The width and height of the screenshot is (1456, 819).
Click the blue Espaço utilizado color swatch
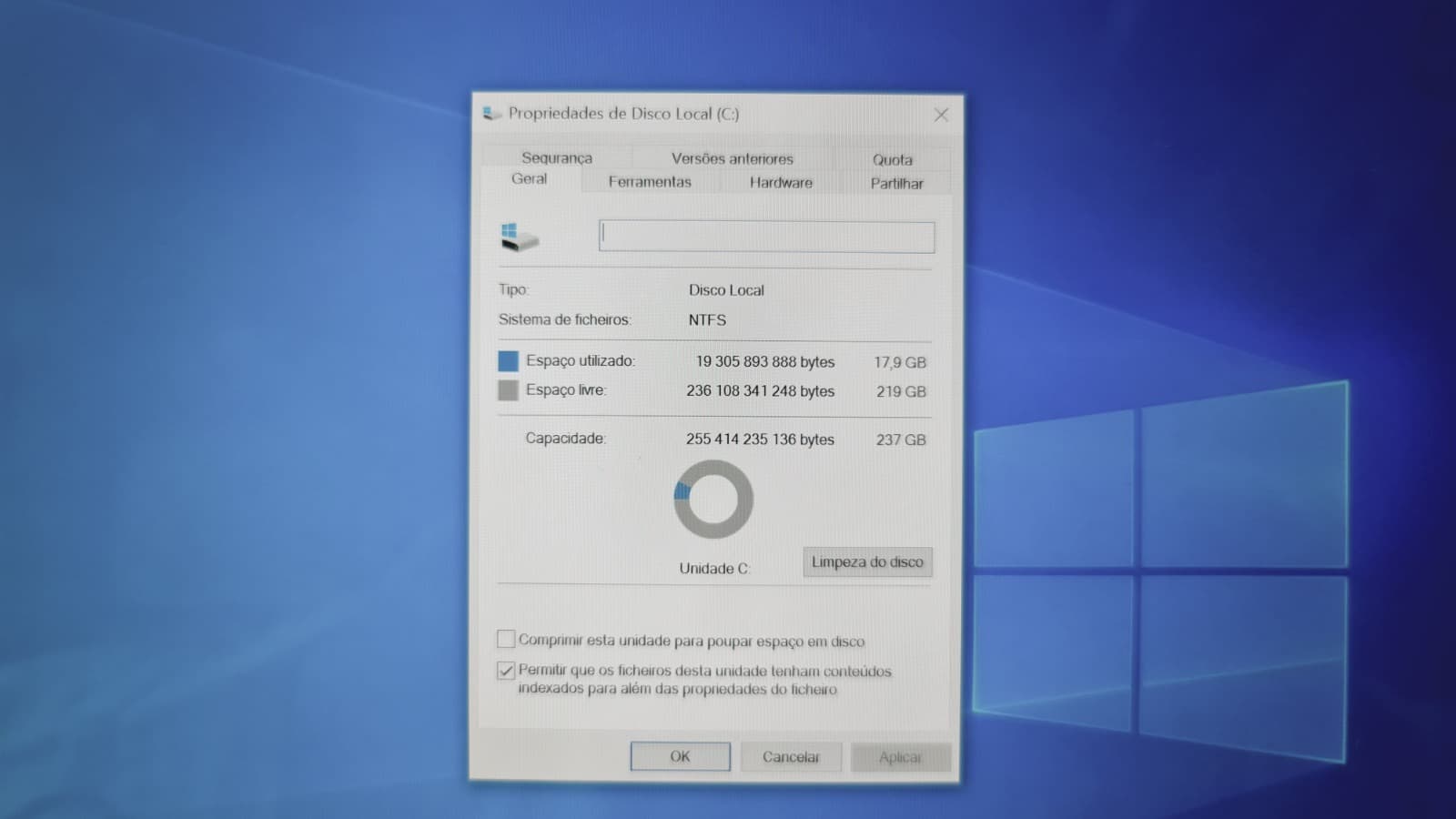(x=508, y=360)
